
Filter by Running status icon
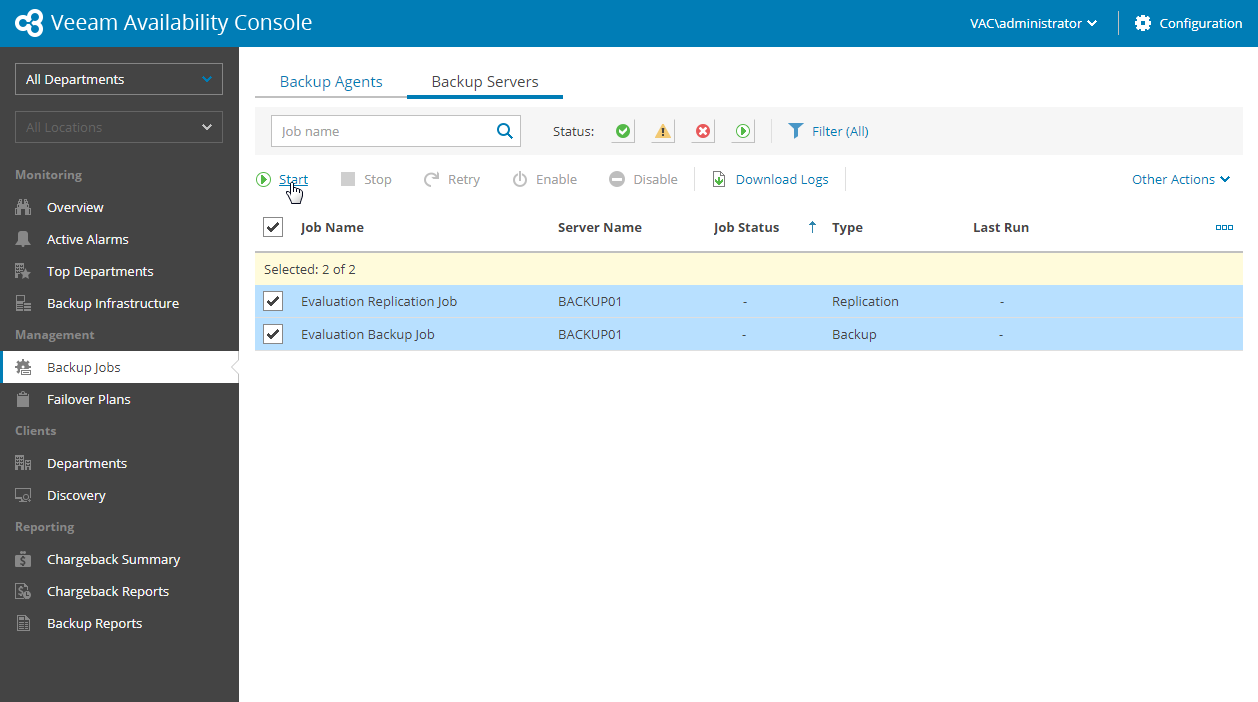pos(743,131)
